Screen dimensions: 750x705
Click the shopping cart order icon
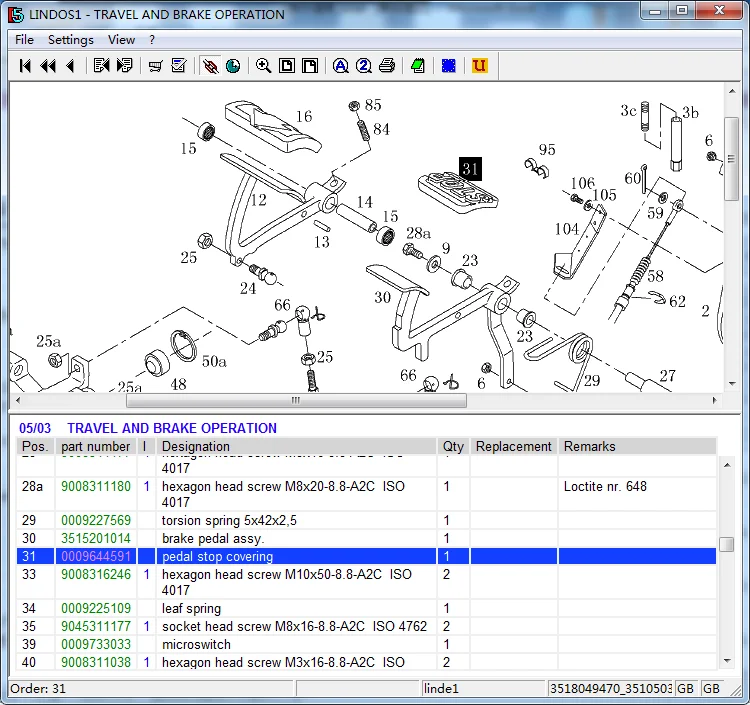[x=155, y=66]
